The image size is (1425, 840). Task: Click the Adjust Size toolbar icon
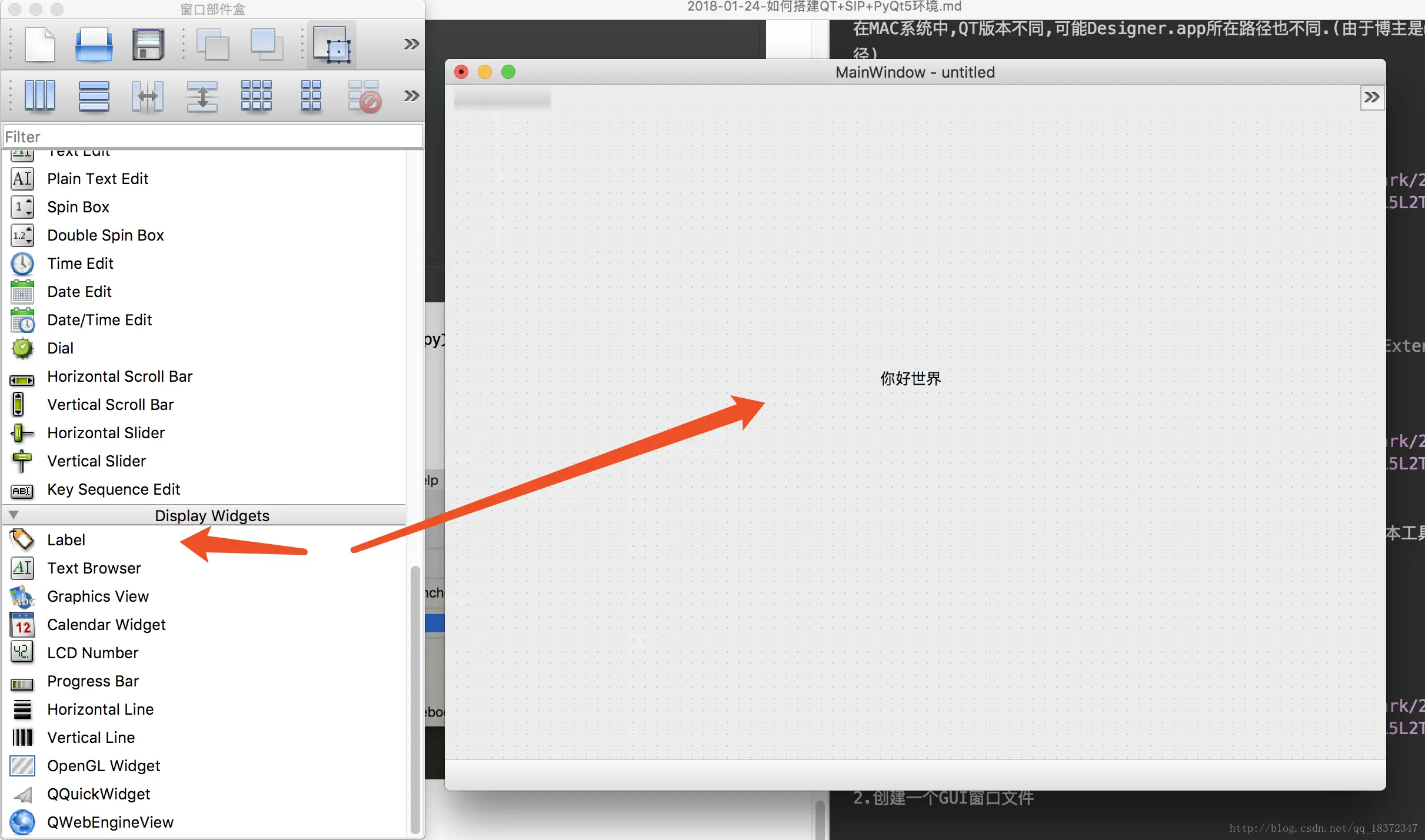(332, 44)
